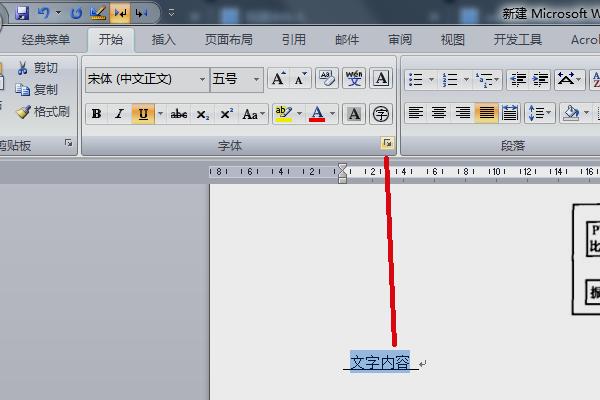
Task: Click the Subscript X₂ icon
Action: [202, 114]
